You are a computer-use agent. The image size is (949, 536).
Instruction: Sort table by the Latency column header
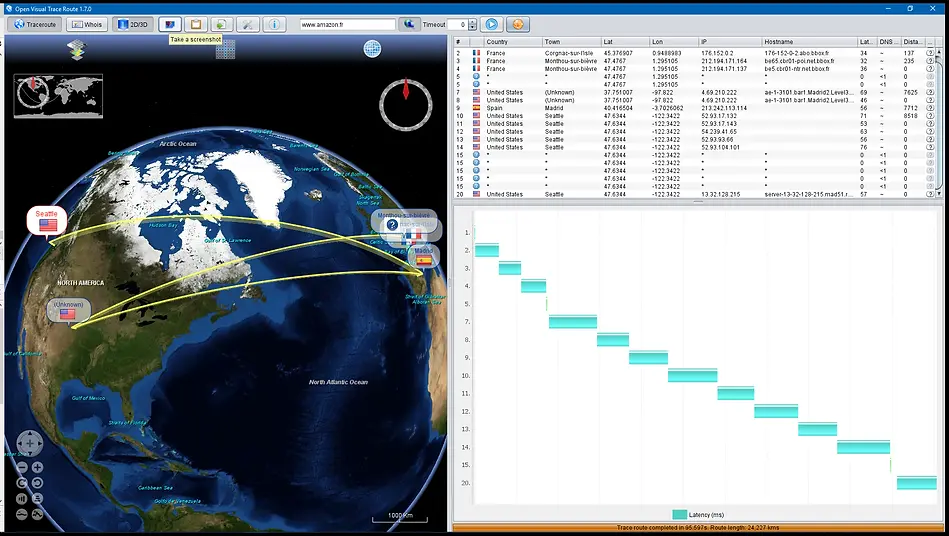tap(867, 42)
